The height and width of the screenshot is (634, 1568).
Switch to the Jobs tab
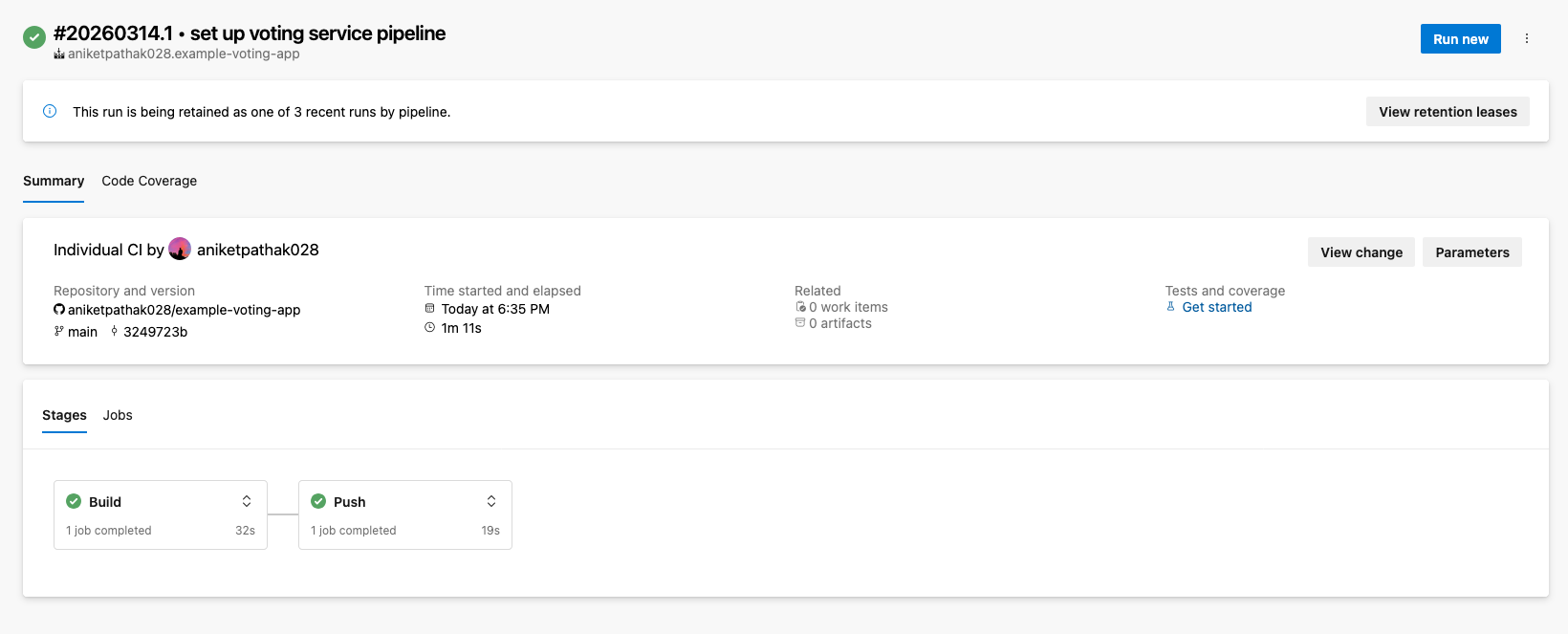(x=118, y=415)
